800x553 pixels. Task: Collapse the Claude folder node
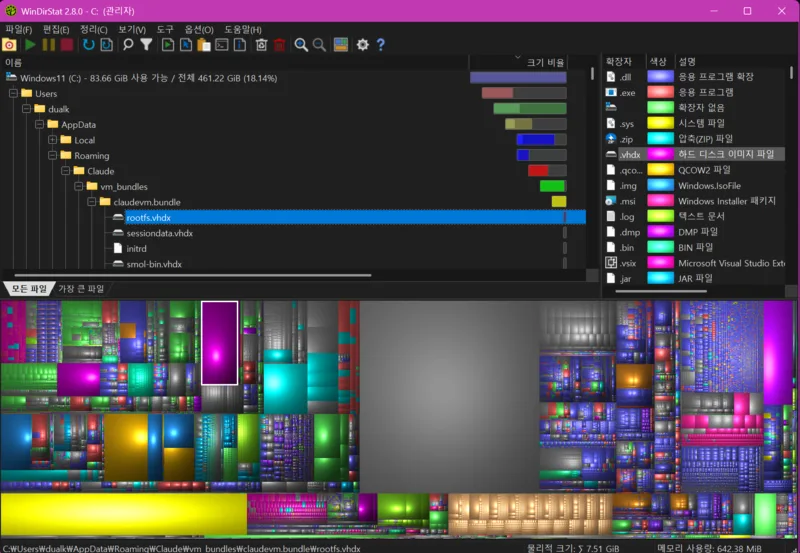pyautogui.click(x=65, y=171)
